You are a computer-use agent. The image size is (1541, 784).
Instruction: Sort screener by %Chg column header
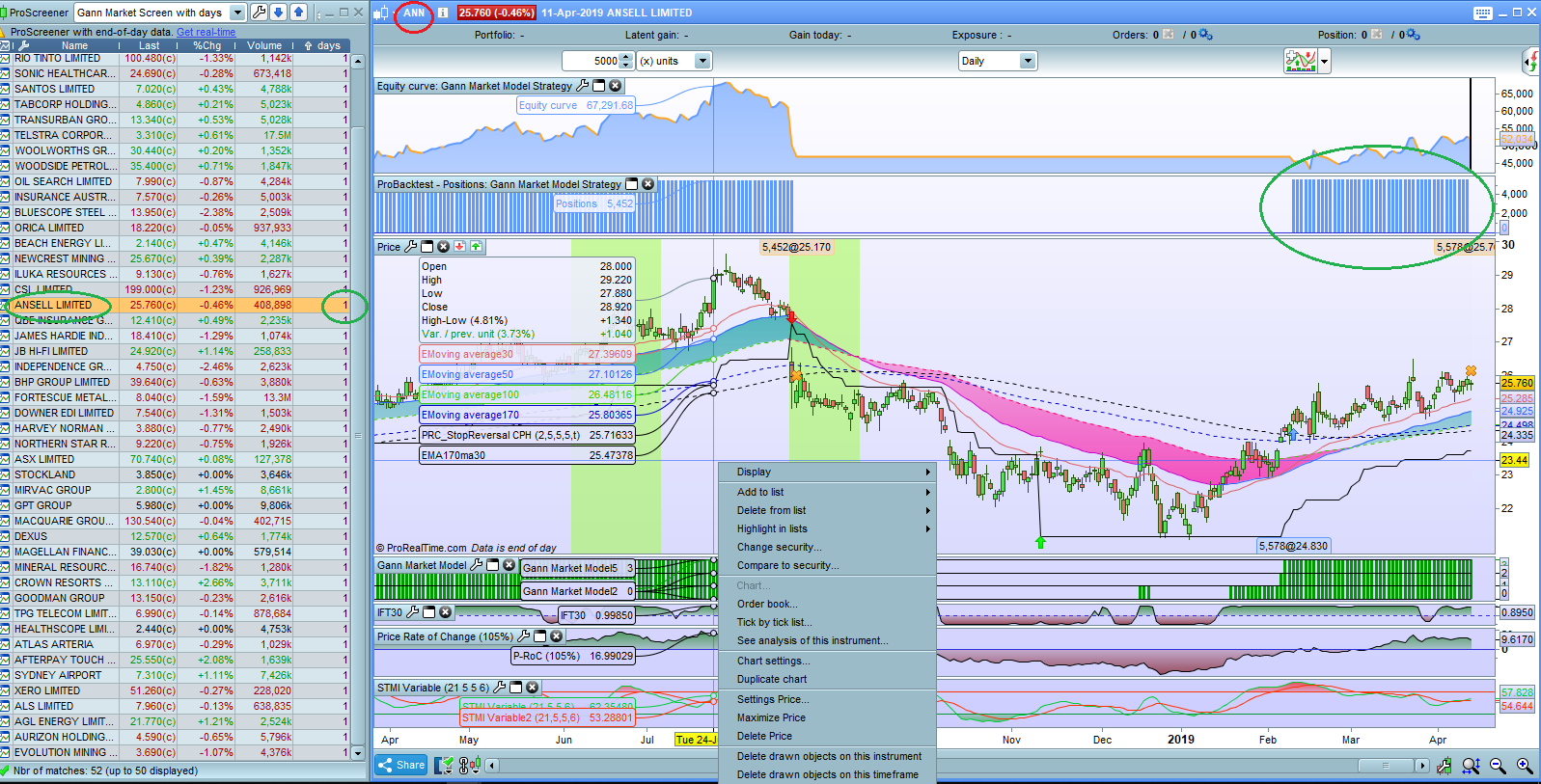coord(206,45)
